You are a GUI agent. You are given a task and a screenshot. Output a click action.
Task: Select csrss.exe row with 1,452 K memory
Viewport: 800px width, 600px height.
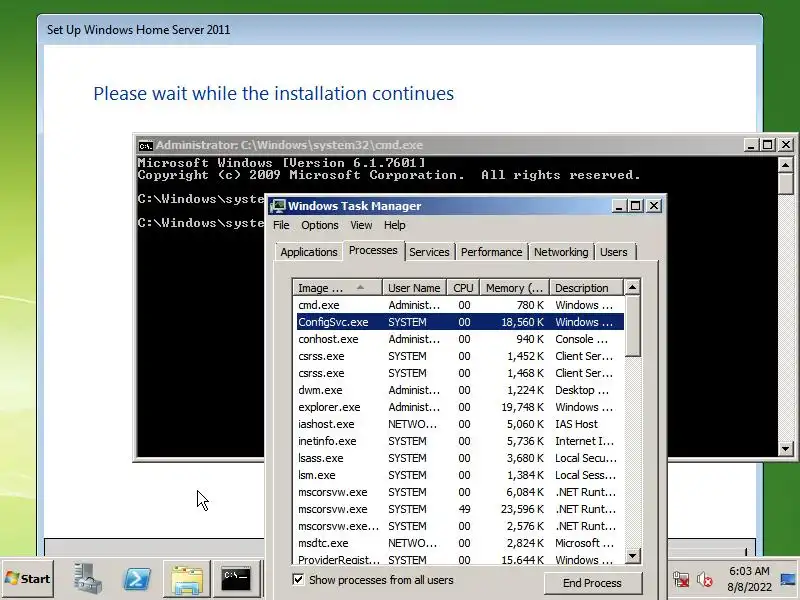click(460, 356)
